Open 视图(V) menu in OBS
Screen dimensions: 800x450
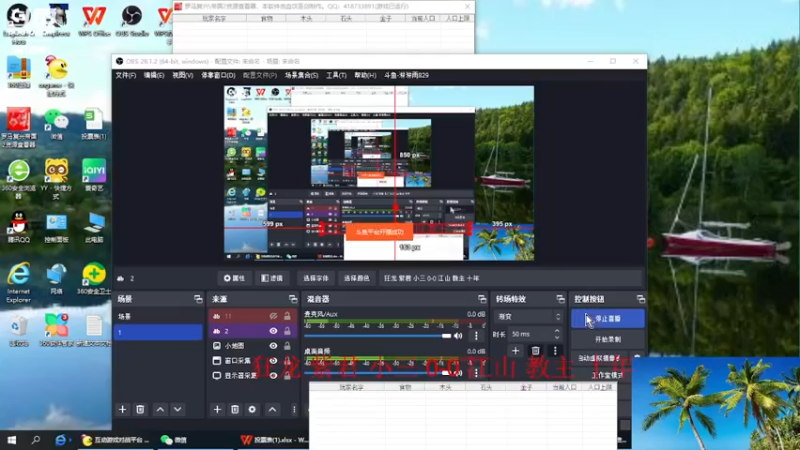pos(182,75)
